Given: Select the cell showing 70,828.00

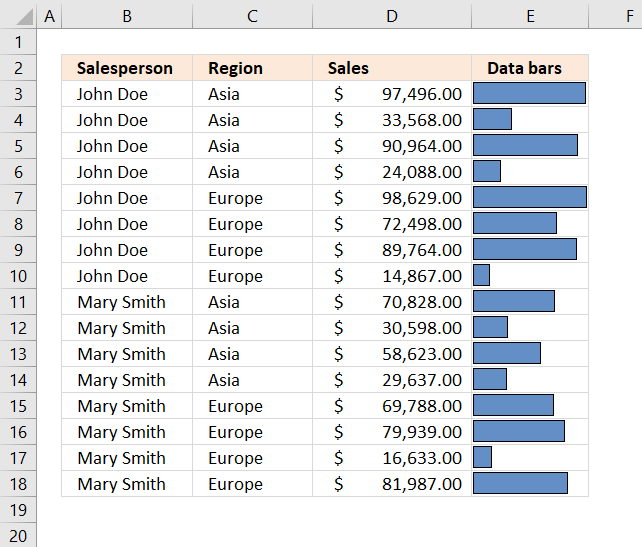Looking at the screenshot, I should pos(392,302).
